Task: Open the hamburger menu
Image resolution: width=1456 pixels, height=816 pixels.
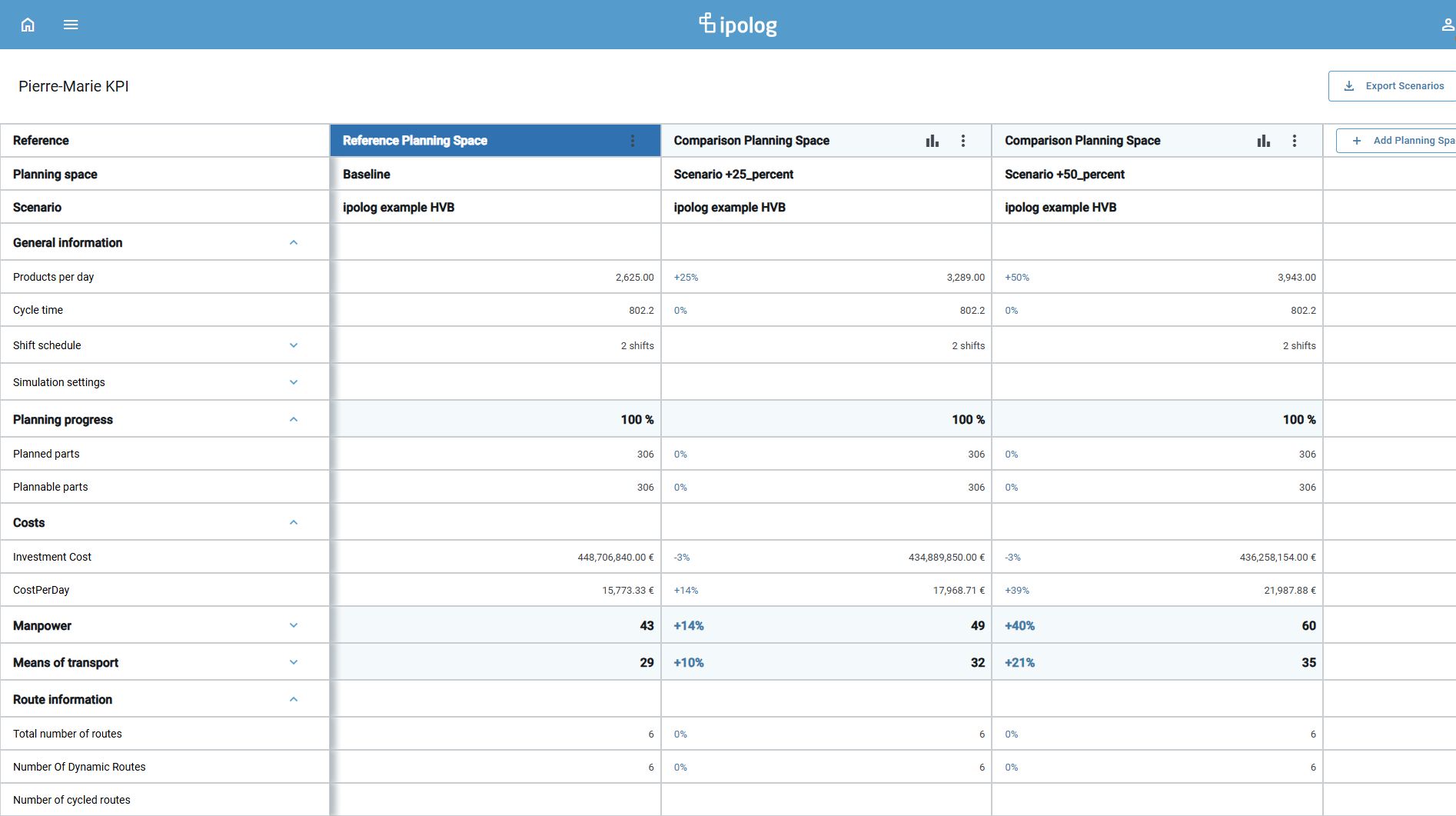Action: tap(71, 25)
